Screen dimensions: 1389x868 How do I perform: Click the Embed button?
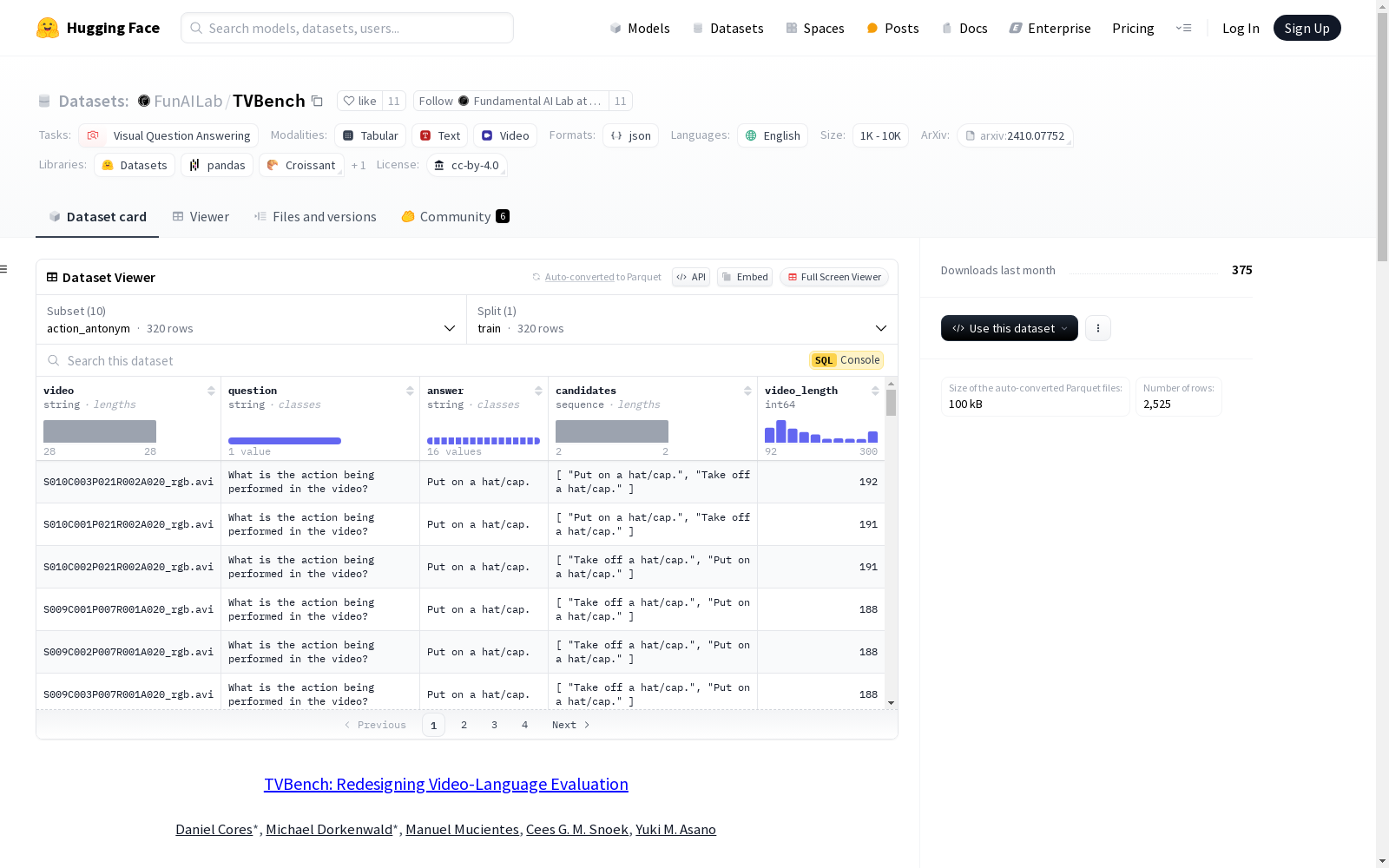point(745,278)
